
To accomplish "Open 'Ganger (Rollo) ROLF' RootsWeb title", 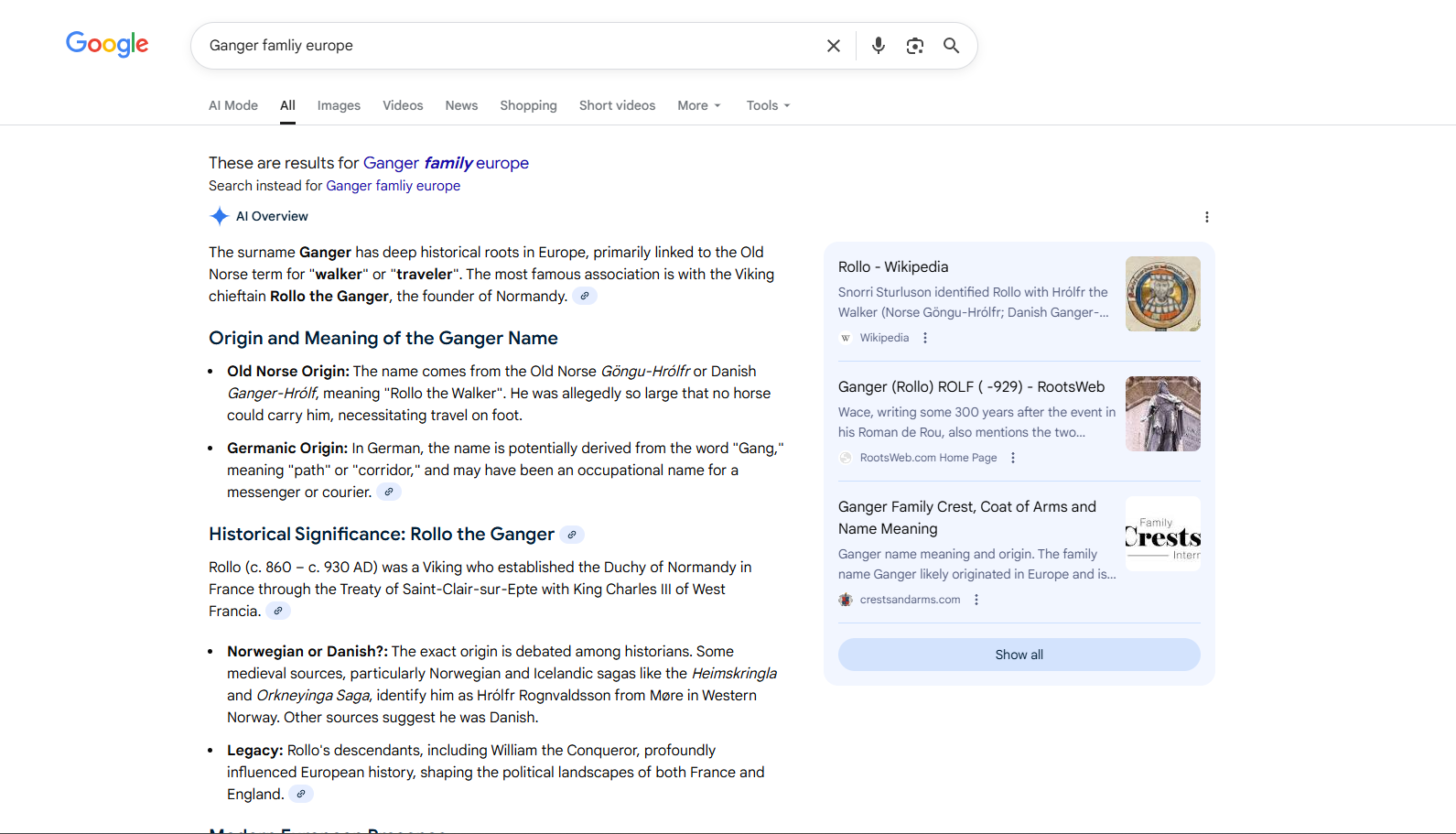I will [971, 386].
